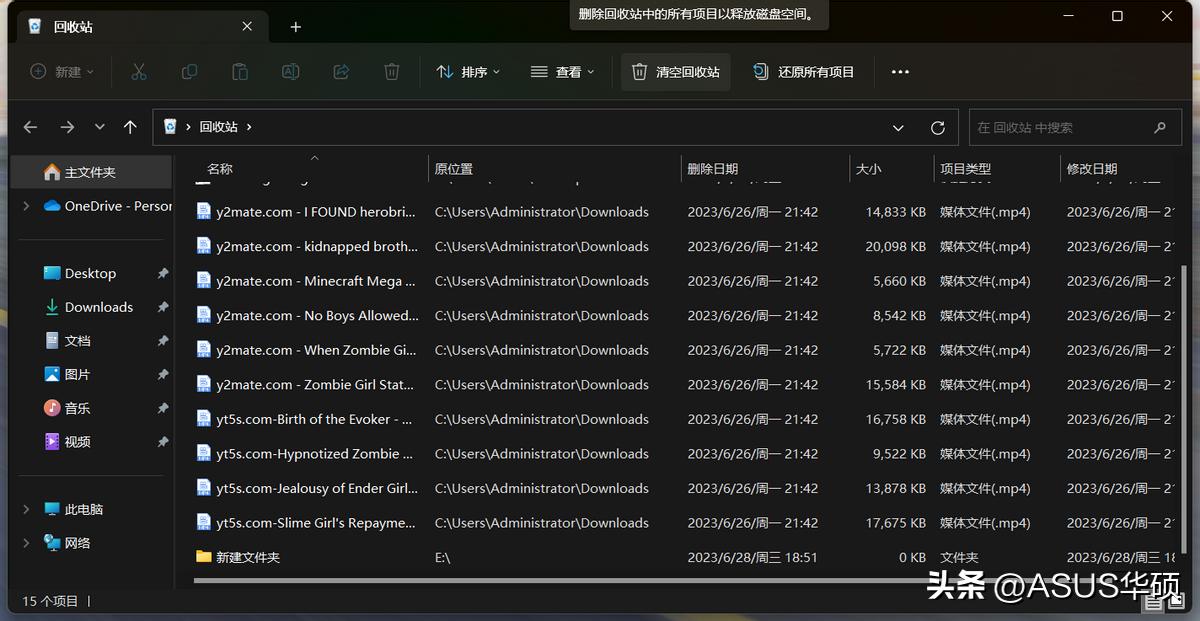The image size is (1200, 621).
Task: Click 清空回收站 to empty Recycle Bin
Action: click(676, 72)
